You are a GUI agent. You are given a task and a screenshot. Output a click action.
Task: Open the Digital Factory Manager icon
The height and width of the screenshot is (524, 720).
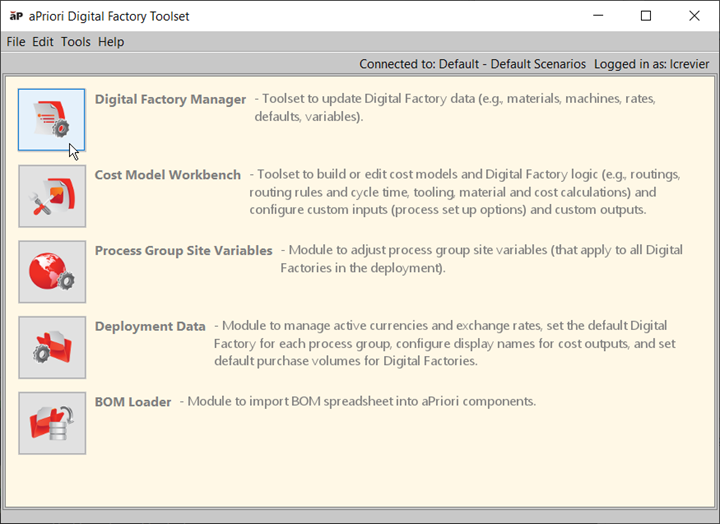52,120
